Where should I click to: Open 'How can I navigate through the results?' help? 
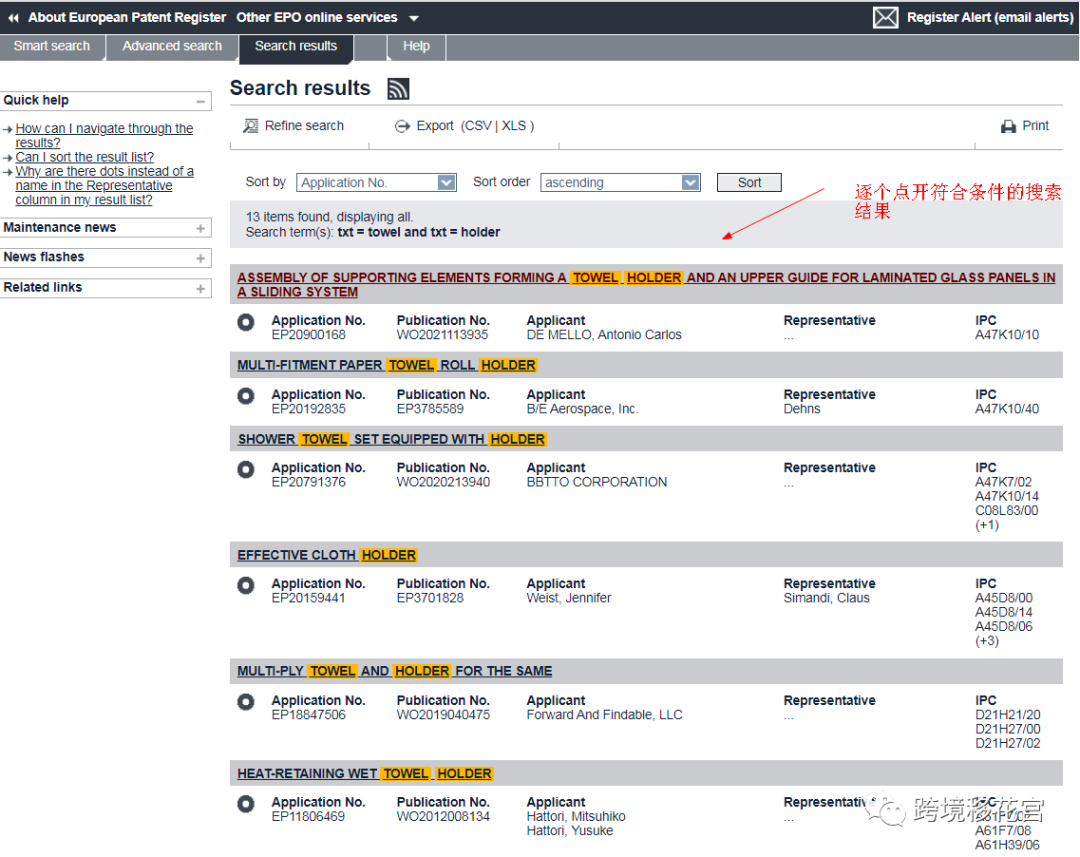pos(104,136)
